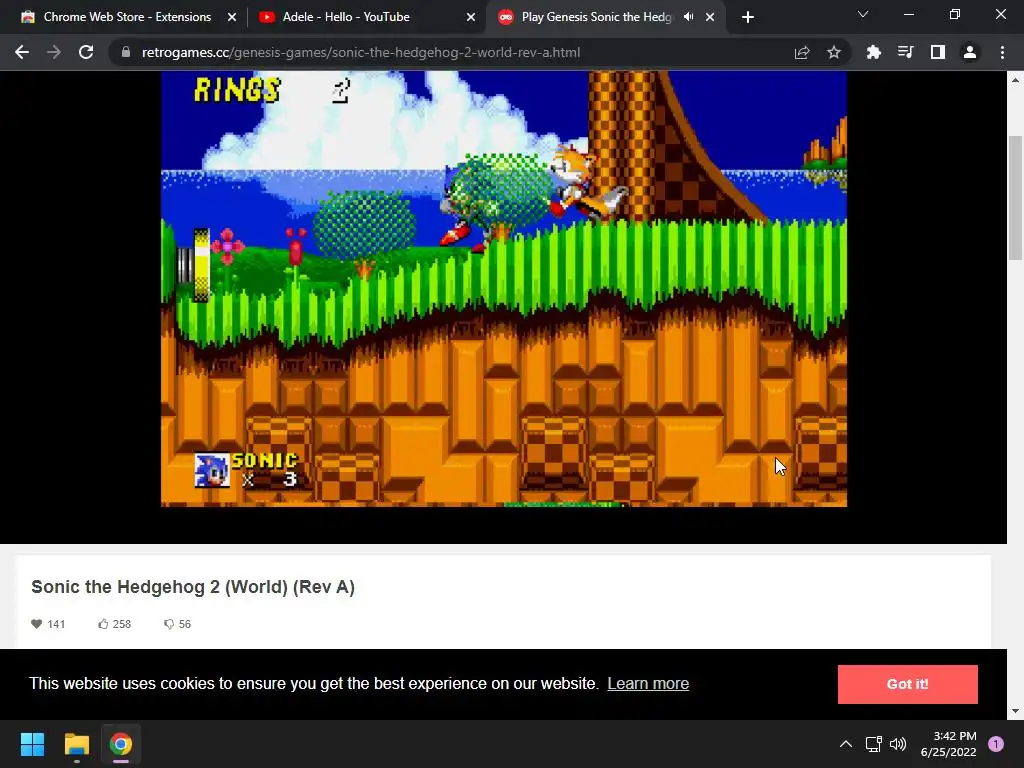Image resolution: width=1024 pixels, height=768 pixels.
Task: Close the Play Genesis Sonic tab
Action: pyautogui.click(x=710, y=17)
